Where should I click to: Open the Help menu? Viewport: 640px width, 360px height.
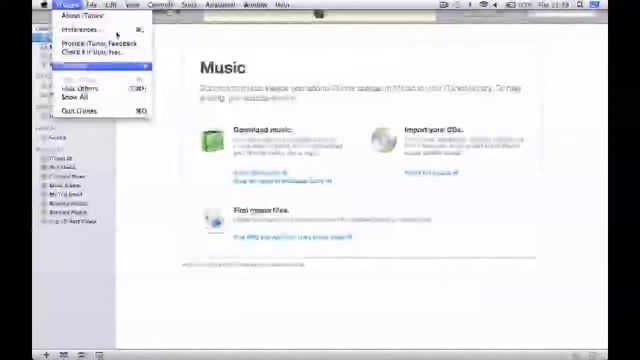tap(282, 5)
